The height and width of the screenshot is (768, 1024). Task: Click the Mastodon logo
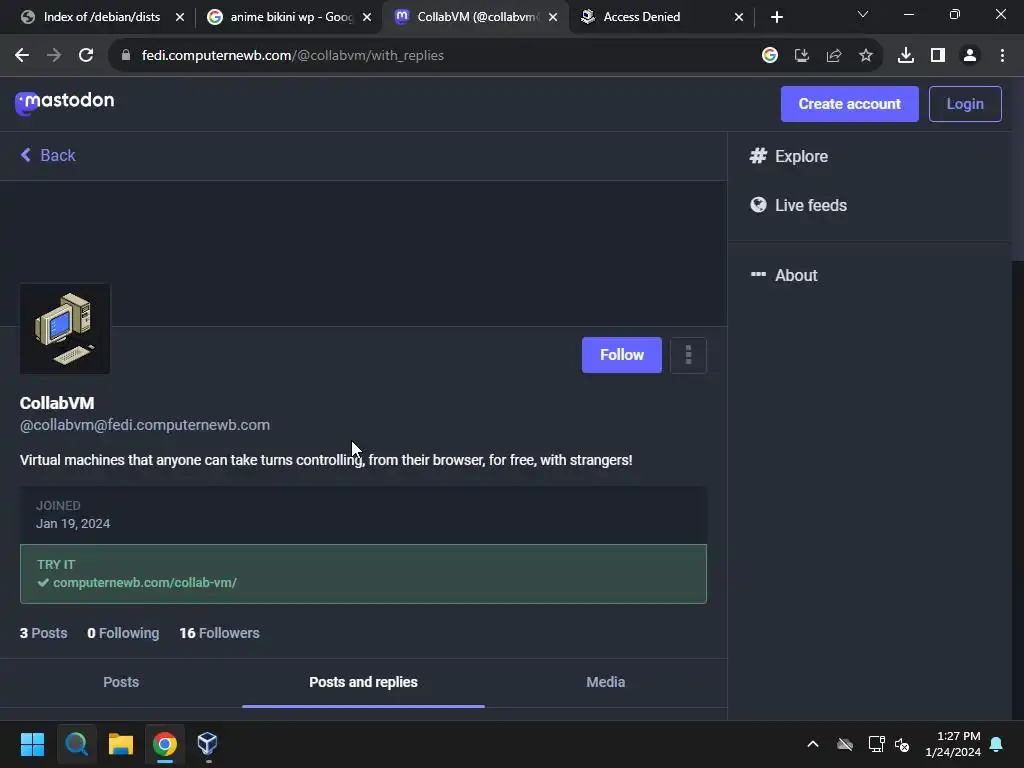pyautogui.click(x=65, y=102)
